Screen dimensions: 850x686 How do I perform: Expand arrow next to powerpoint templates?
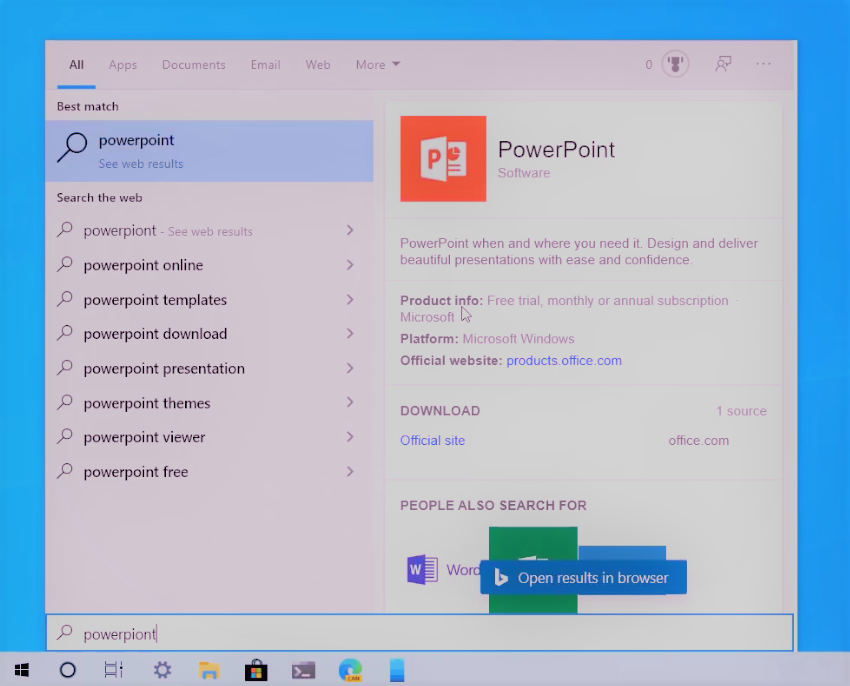click(350, 300)
